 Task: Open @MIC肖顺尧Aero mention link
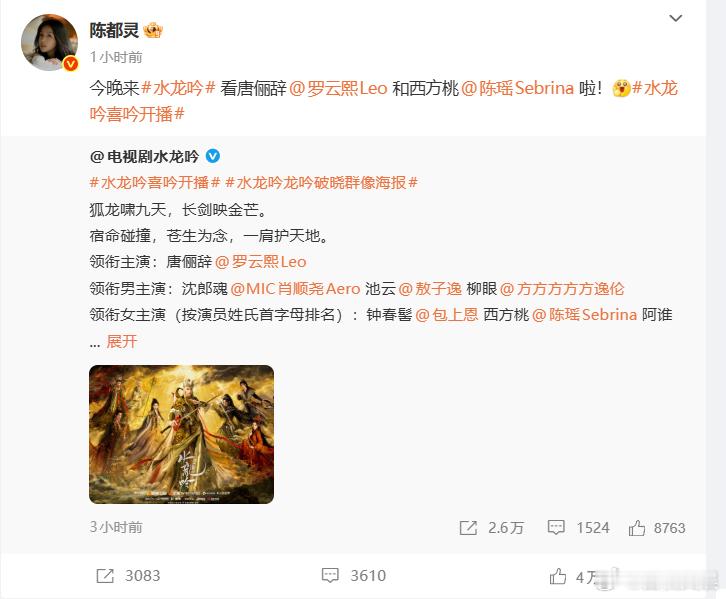[x=295, y=289]
